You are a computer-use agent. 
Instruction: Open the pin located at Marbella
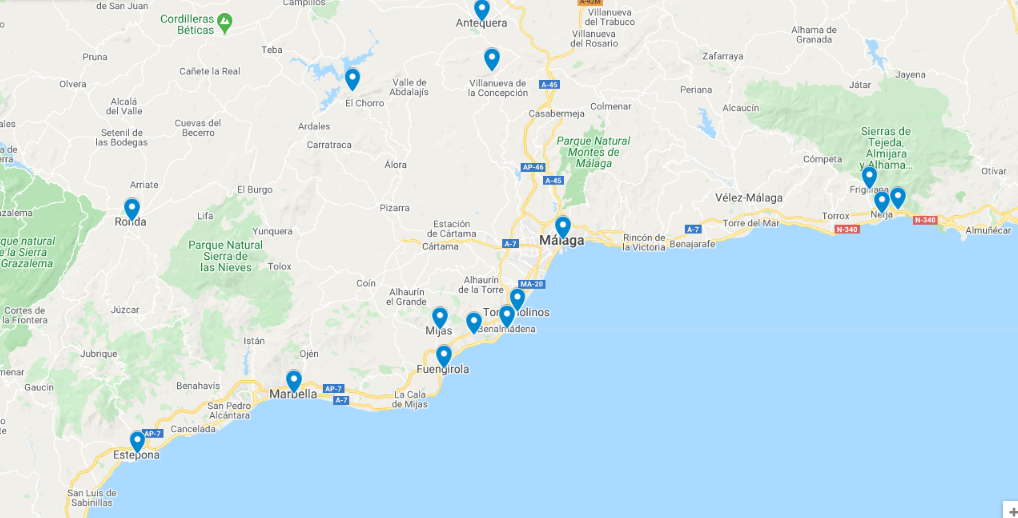coord(293,380)
